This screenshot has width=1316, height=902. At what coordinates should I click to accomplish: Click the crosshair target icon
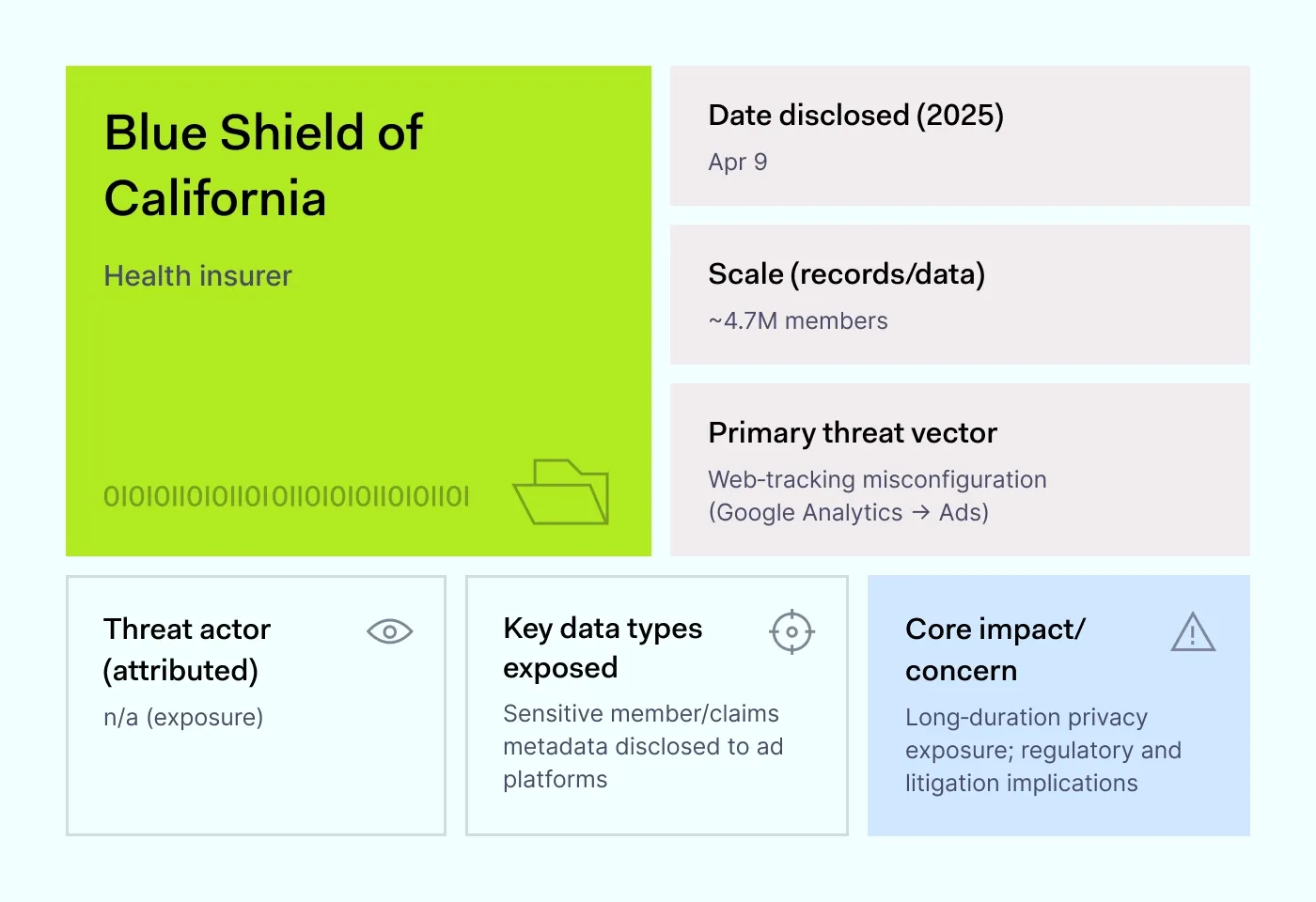coord(791,631)
